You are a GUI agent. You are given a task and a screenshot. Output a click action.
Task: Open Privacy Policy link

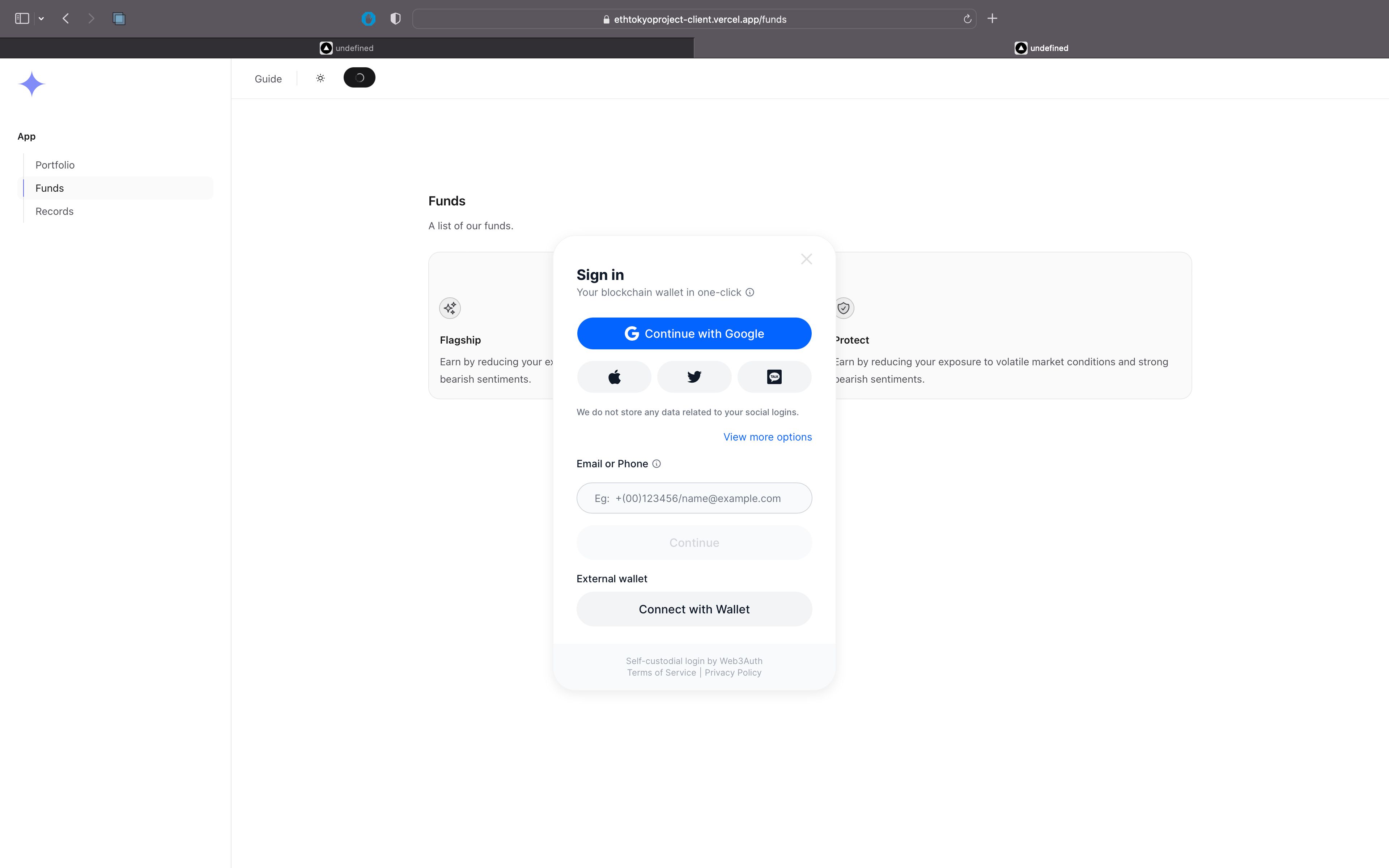coord(733,673)
